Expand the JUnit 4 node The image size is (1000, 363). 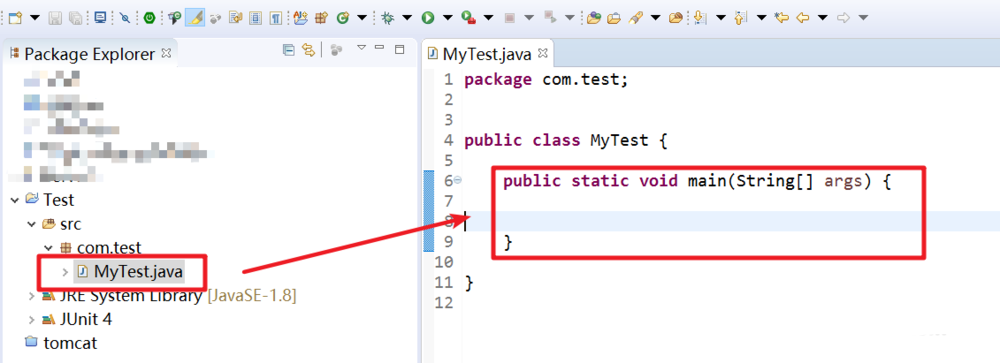(31, 320)
